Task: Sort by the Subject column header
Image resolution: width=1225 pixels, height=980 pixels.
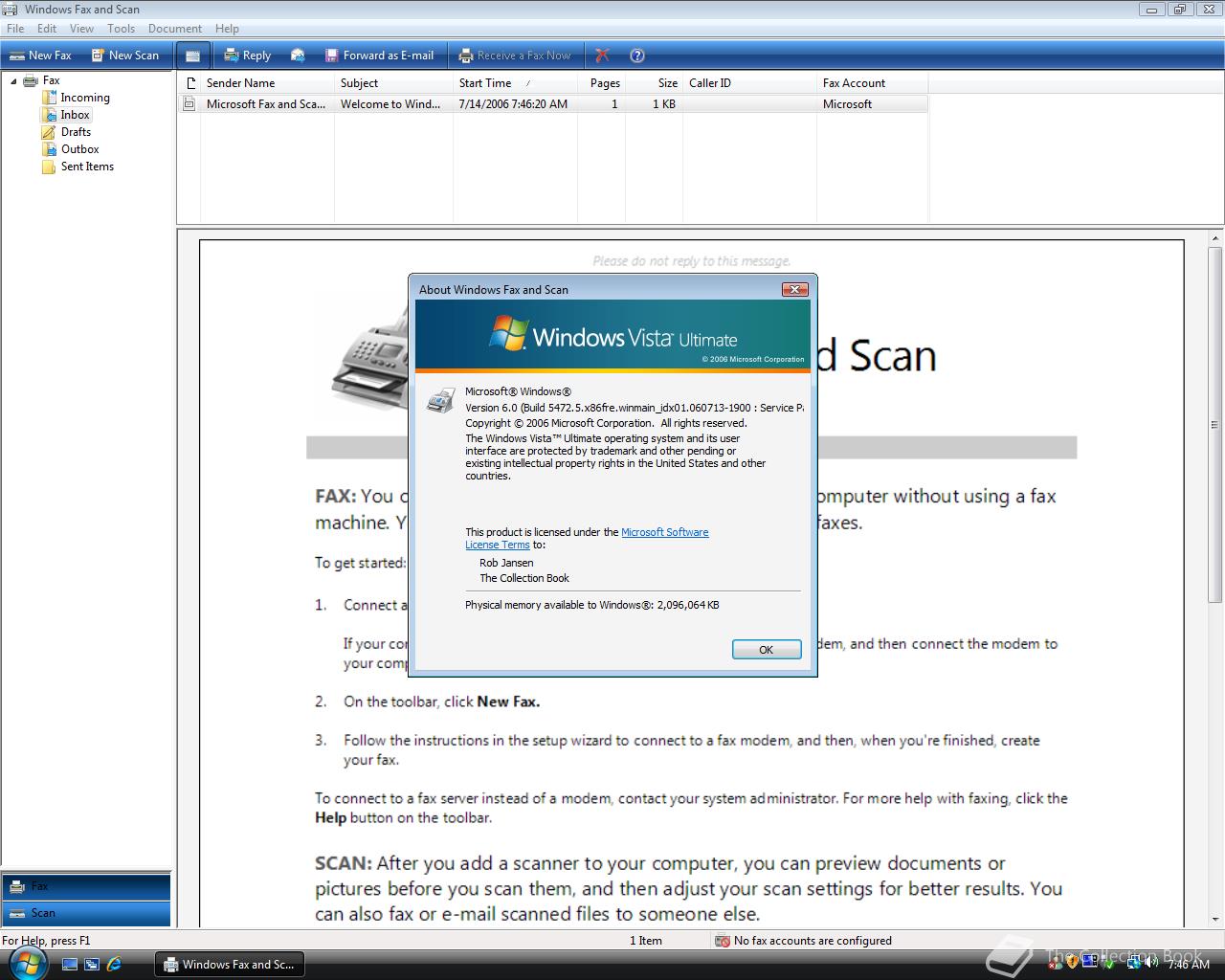Action: tap(393, 83)
